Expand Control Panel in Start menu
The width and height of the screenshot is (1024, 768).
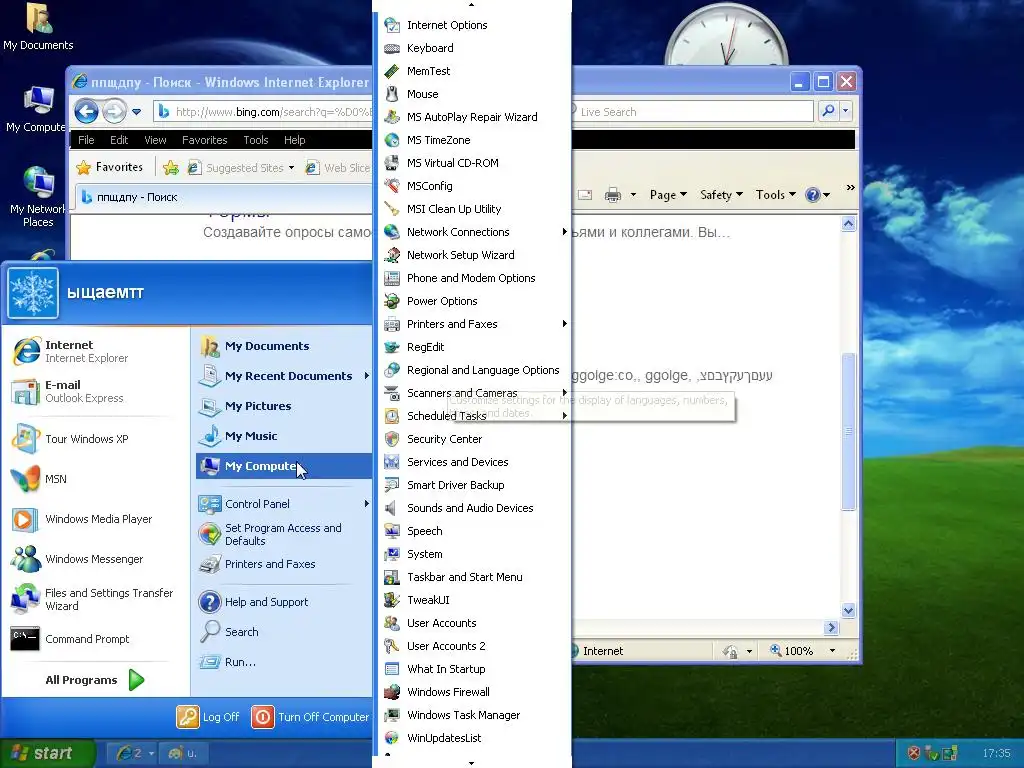coord(283,504)
